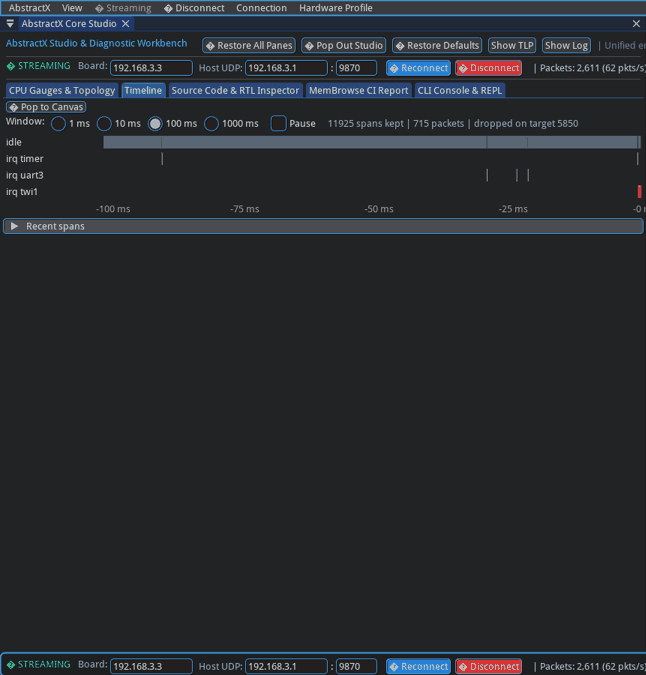Click the first irq uart3 tick marker
The height and width of the screenshot is (675, 646).
point(487,175)
